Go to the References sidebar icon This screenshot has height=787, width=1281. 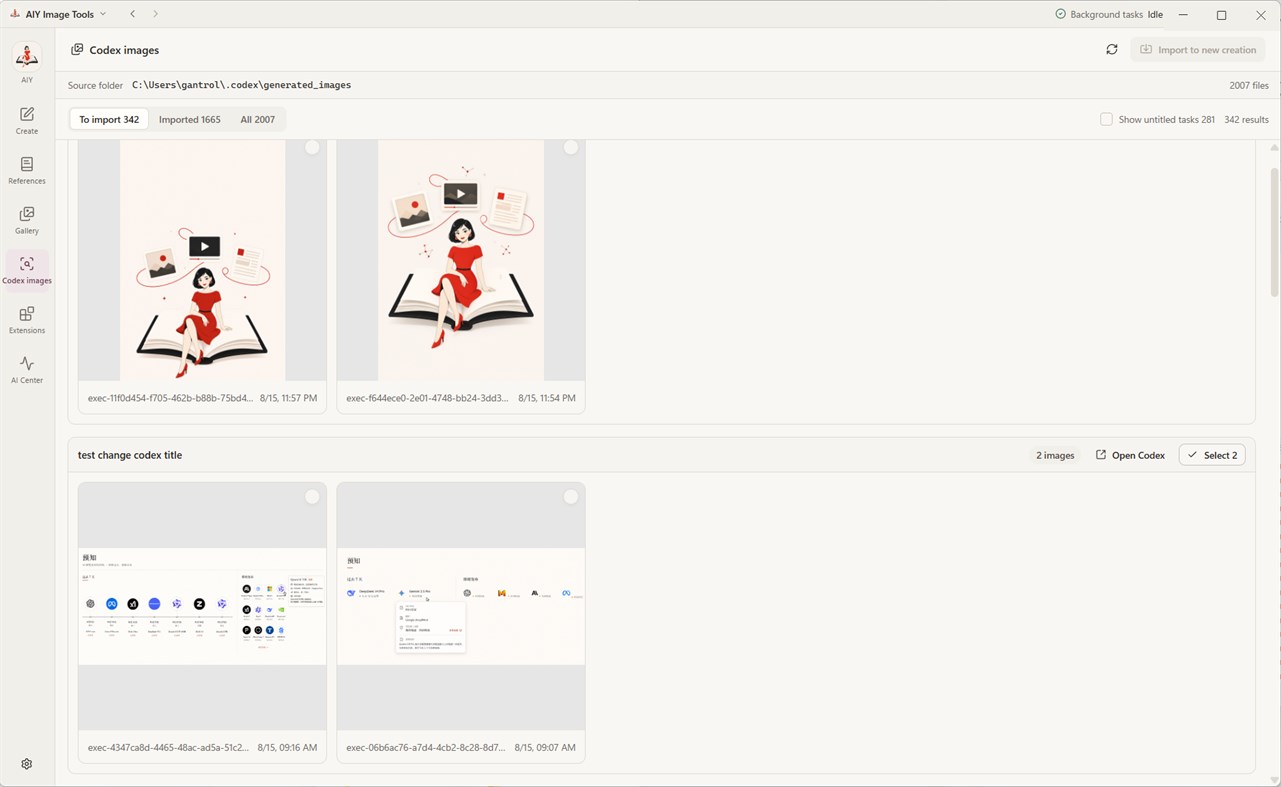pos(27,171)
